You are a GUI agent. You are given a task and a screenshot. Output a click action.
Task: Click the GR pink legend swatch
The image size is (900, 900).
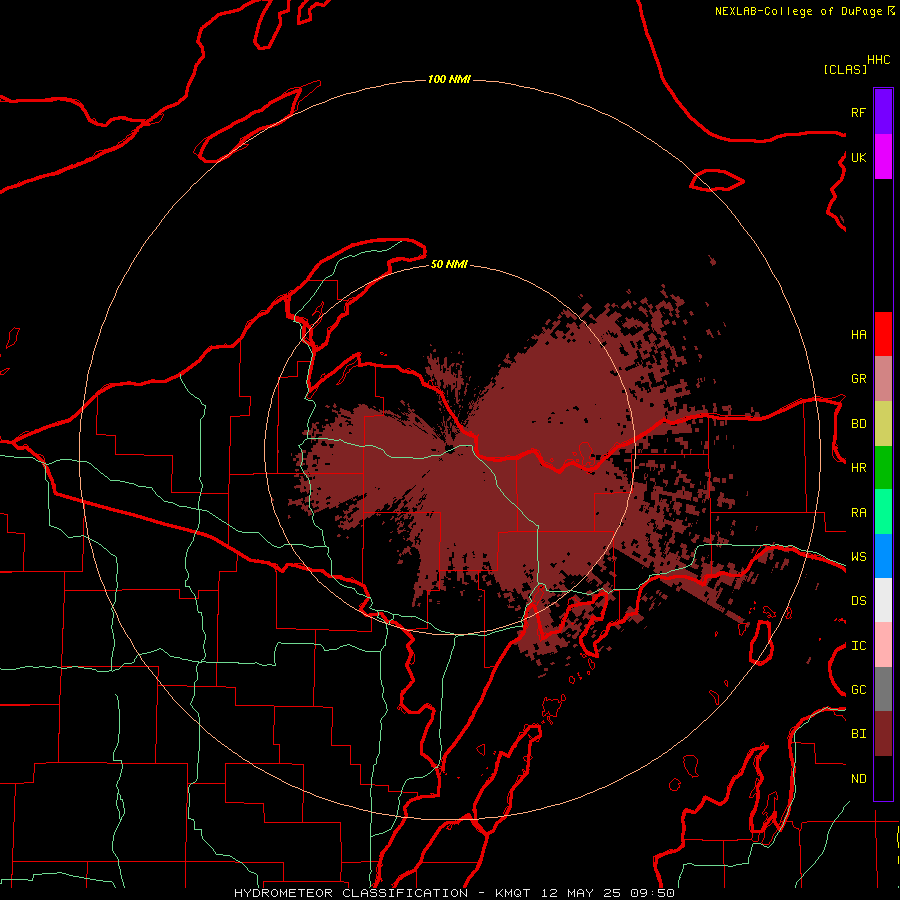(x=883, y=379)
